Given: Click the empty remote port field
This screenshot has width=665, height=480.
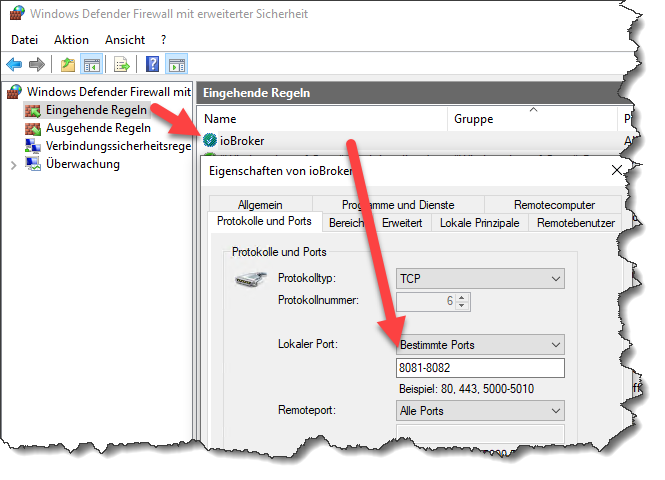Looking at the screenshot, I should click(x=480, y=433).
